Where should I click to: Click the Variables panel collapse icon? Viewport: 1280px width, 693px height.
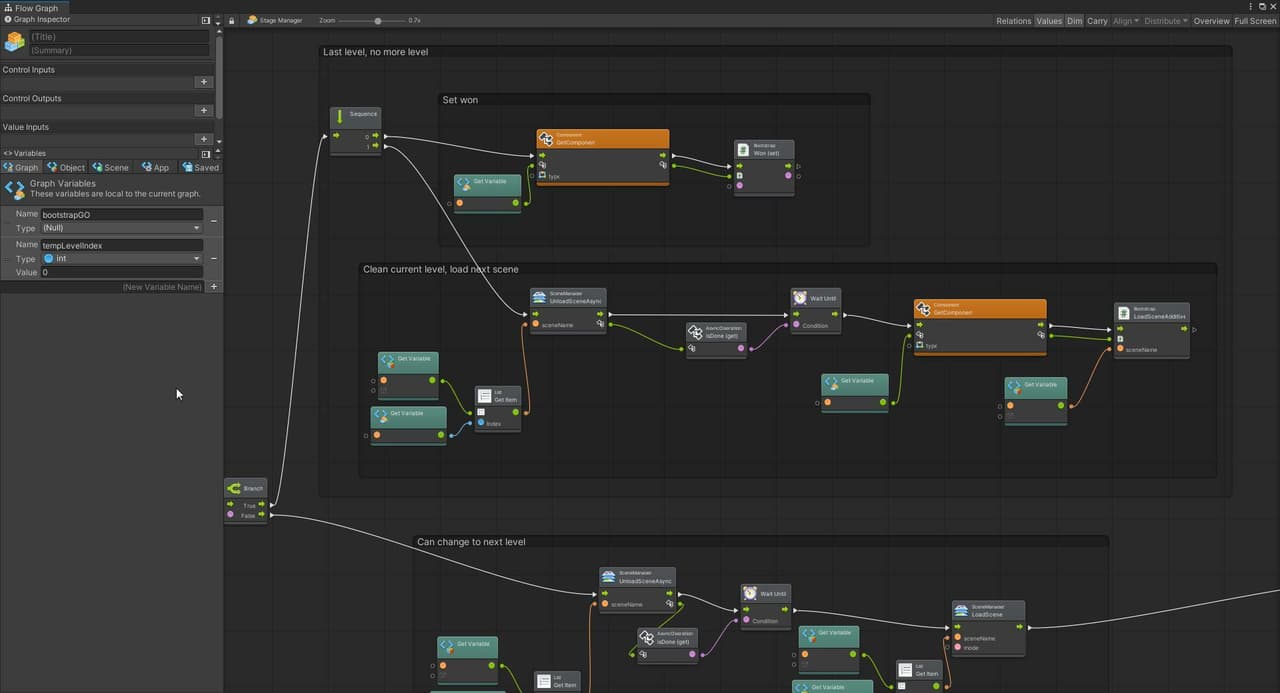205,154
